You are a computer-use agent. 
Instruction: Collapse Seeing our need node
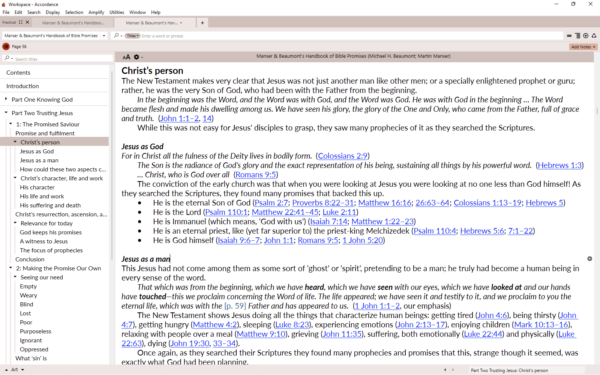click(15, 277)
